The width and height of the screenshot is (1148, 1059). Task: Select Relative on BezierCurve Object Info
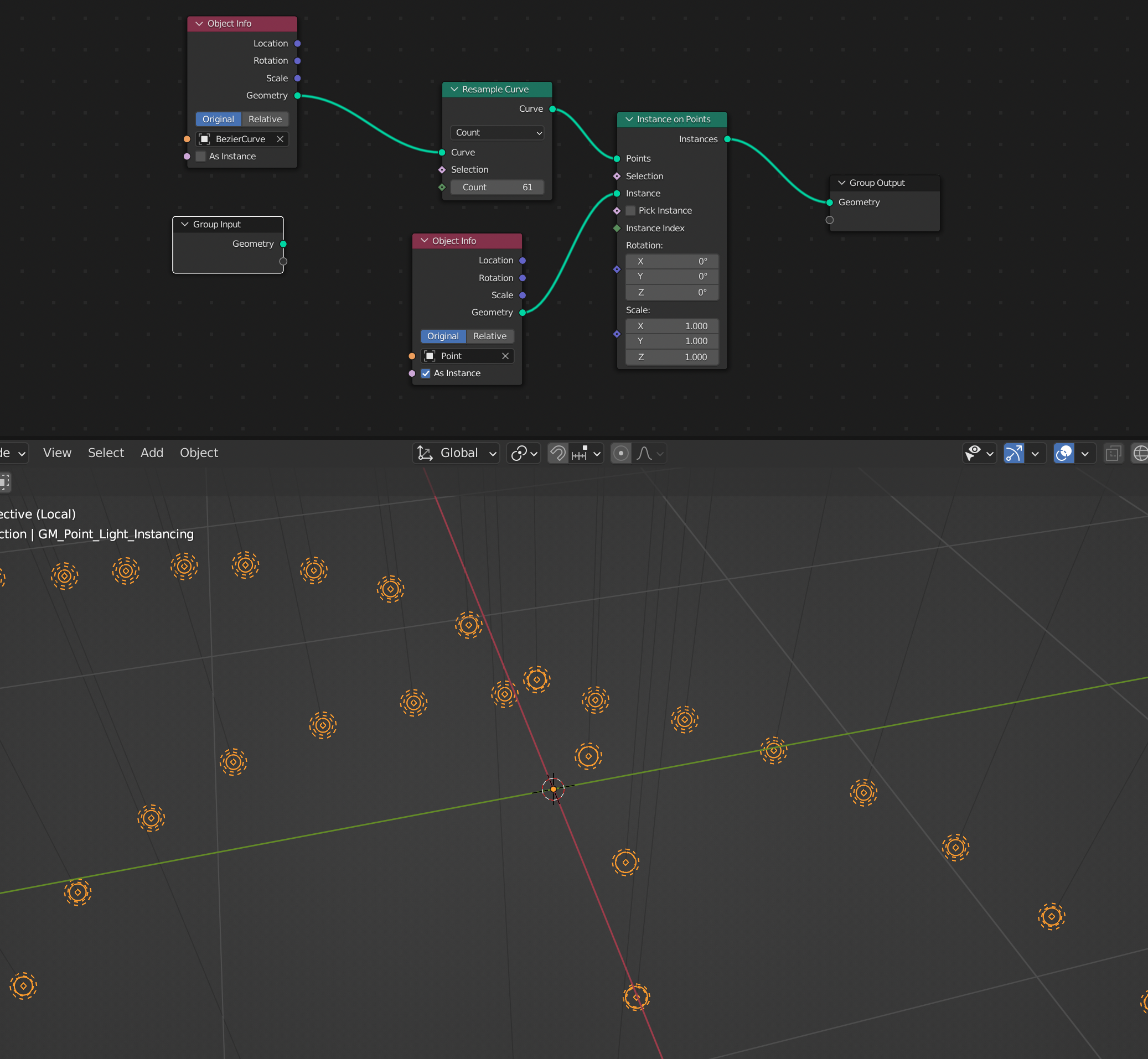pos(265,119)
